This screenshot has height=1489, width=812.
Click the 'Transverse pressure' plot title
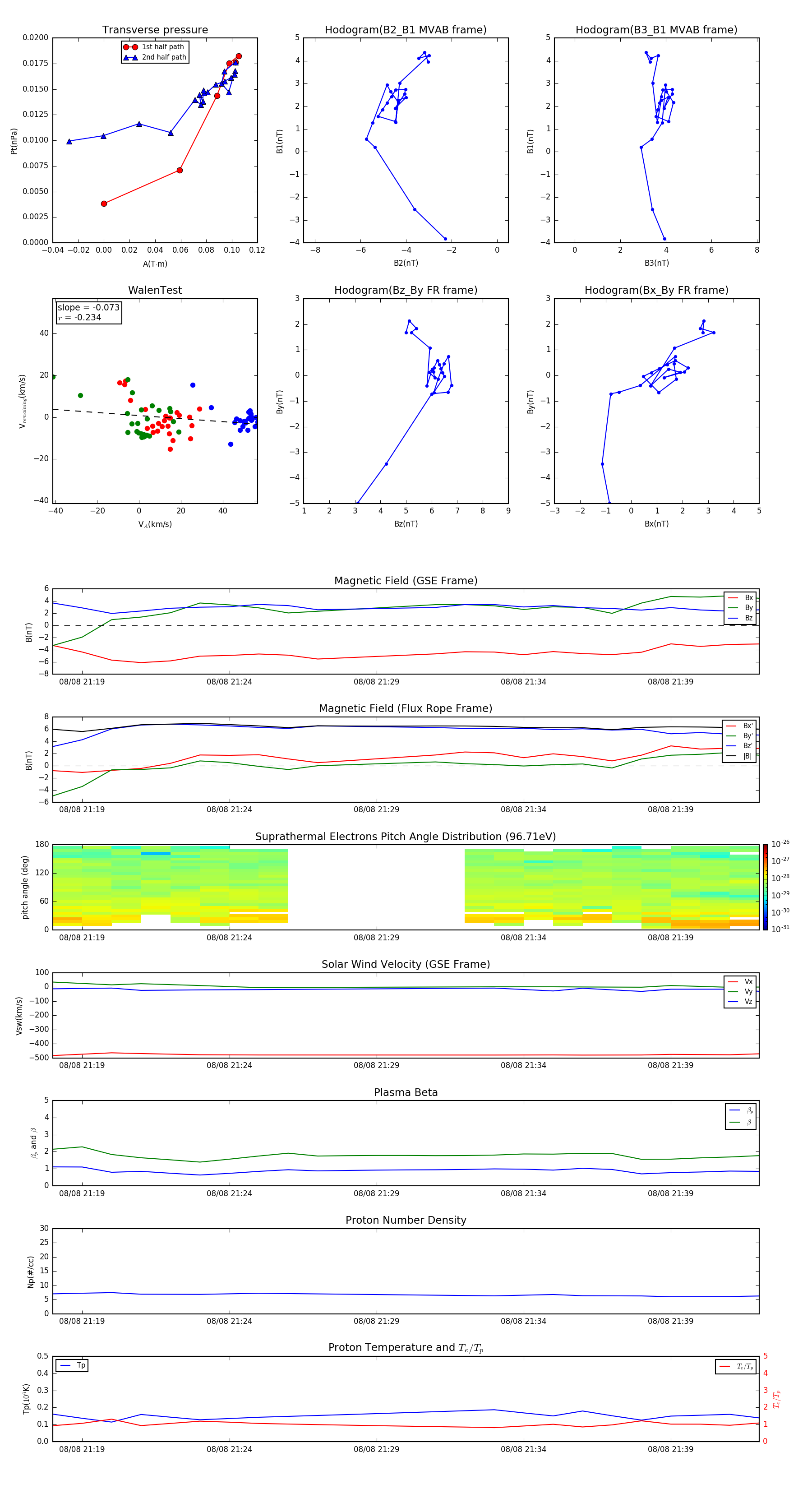pyautogui.click(x=155, y=29)
